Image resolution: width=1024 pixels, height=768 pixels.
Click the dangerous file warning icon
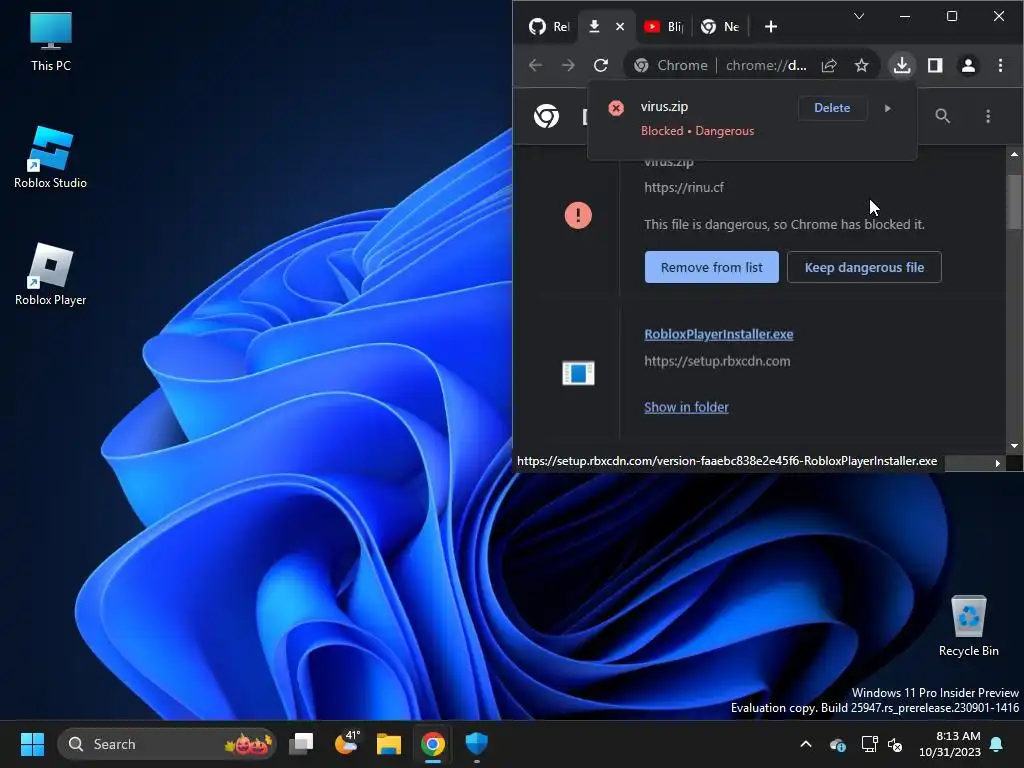578,216
